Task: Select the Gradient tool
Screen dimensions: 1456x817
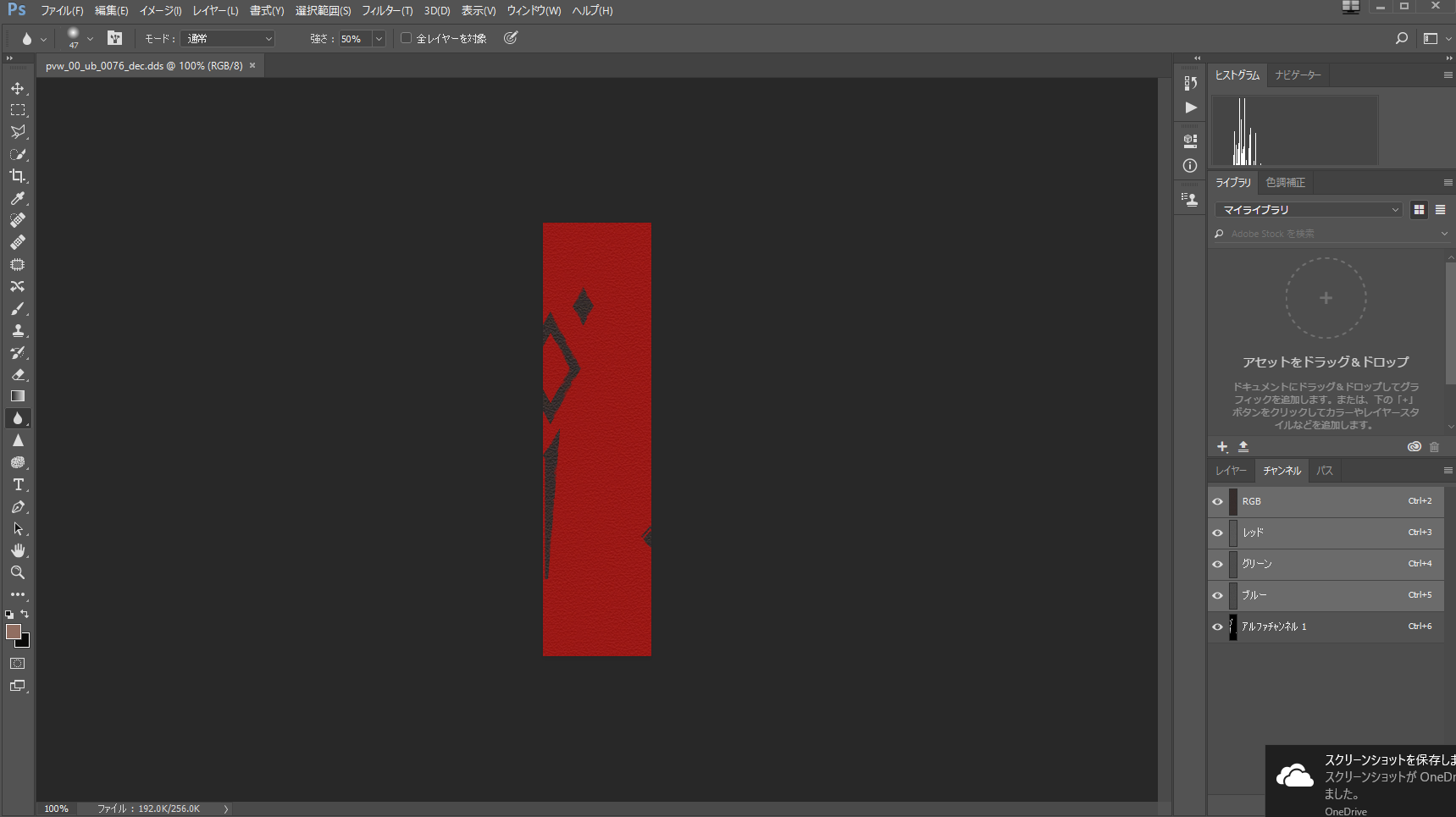Action: [x=17, y=396]
